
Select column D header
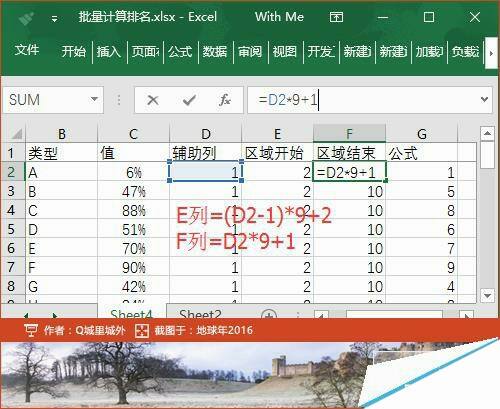point(206,134)
